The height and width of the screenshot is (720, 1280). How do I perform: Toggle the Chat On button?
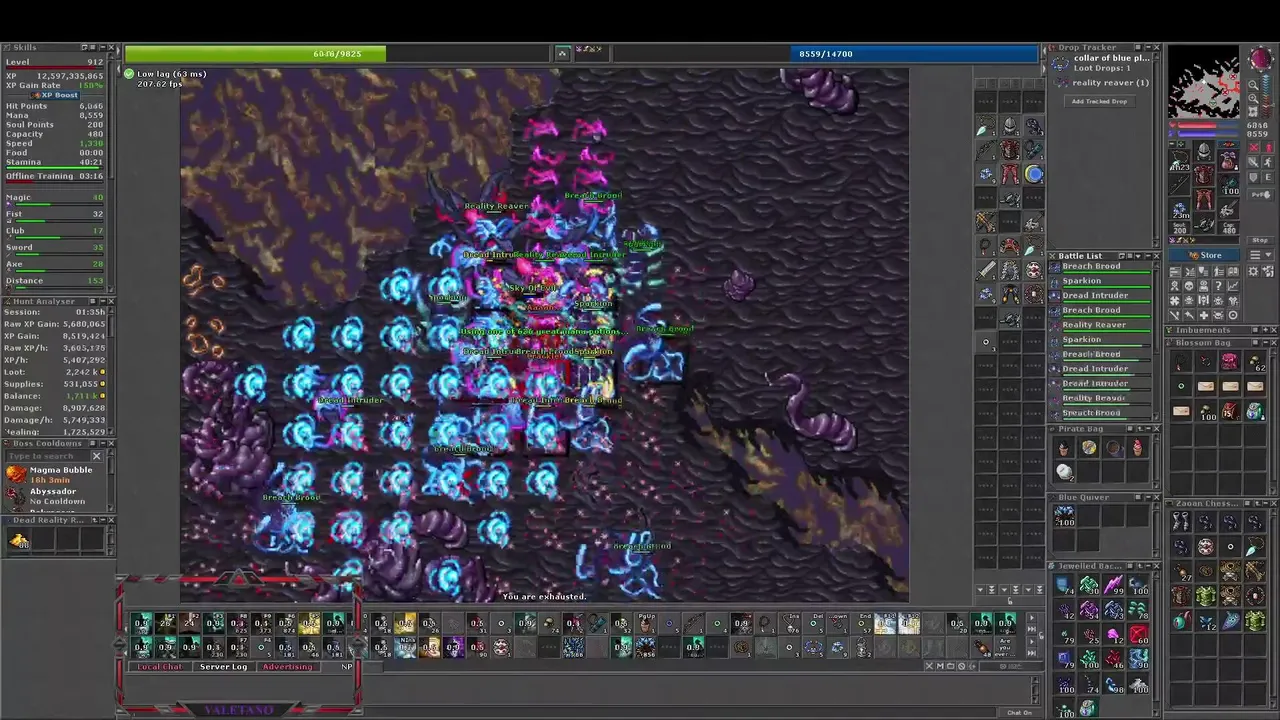click(x=1020, y=713)
